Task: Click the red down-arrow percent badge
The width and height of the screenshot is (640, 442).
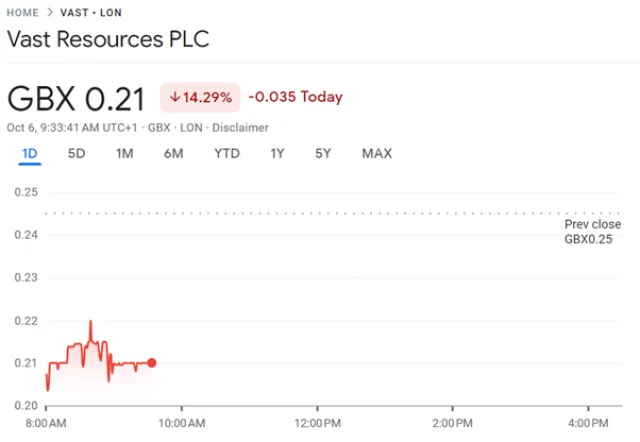Action: [x=200, y=98]
